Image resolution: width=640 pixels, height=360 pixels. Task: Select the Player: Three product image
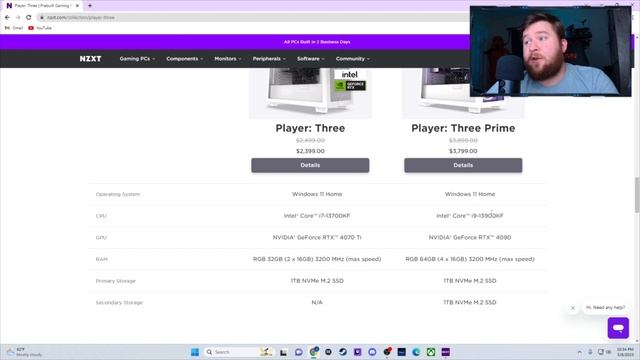310,93
